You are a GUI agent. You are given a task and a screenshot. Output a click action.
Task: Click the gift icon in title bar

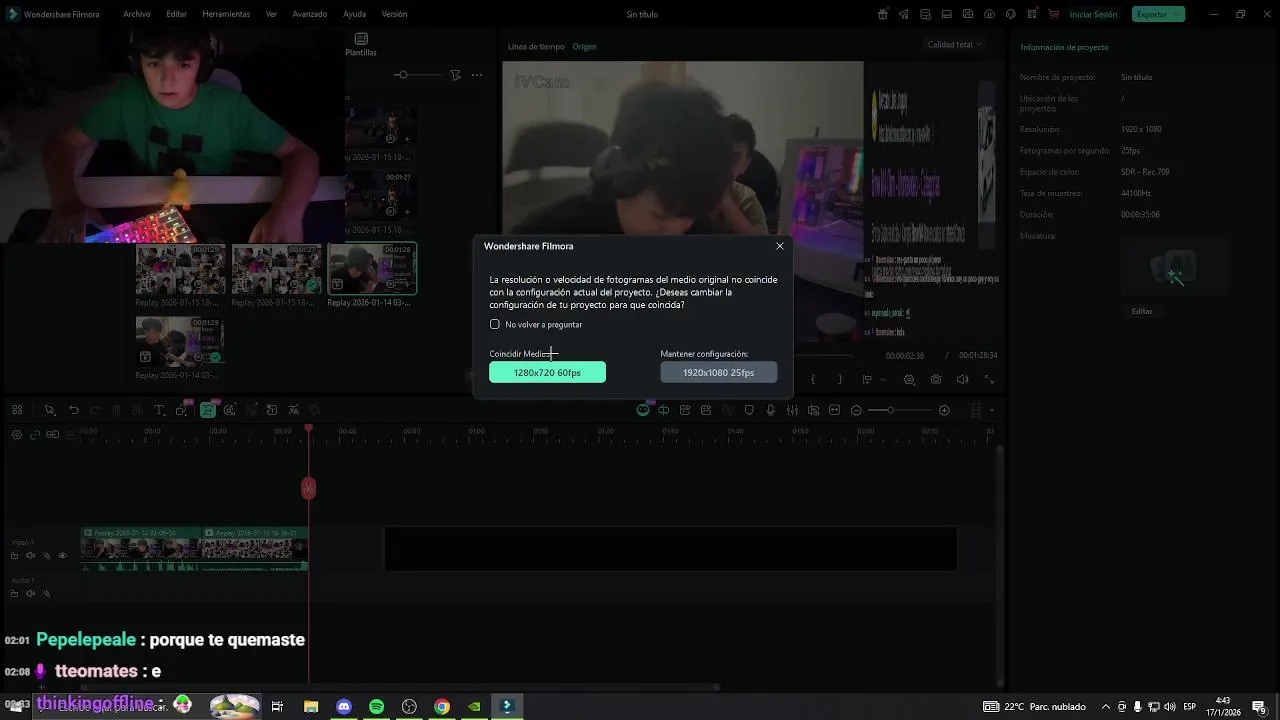click(883, 14)
